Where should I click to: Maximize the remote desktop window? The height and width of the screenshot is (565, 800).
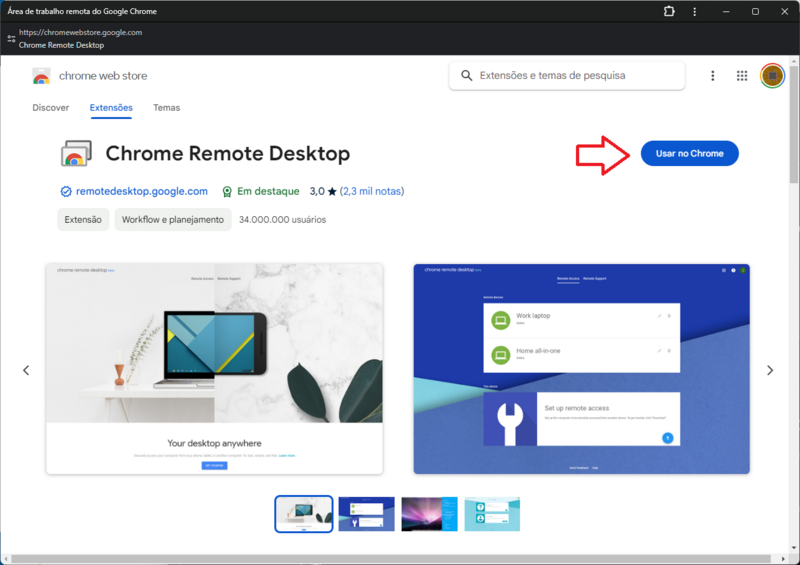(x=755, y=11)
